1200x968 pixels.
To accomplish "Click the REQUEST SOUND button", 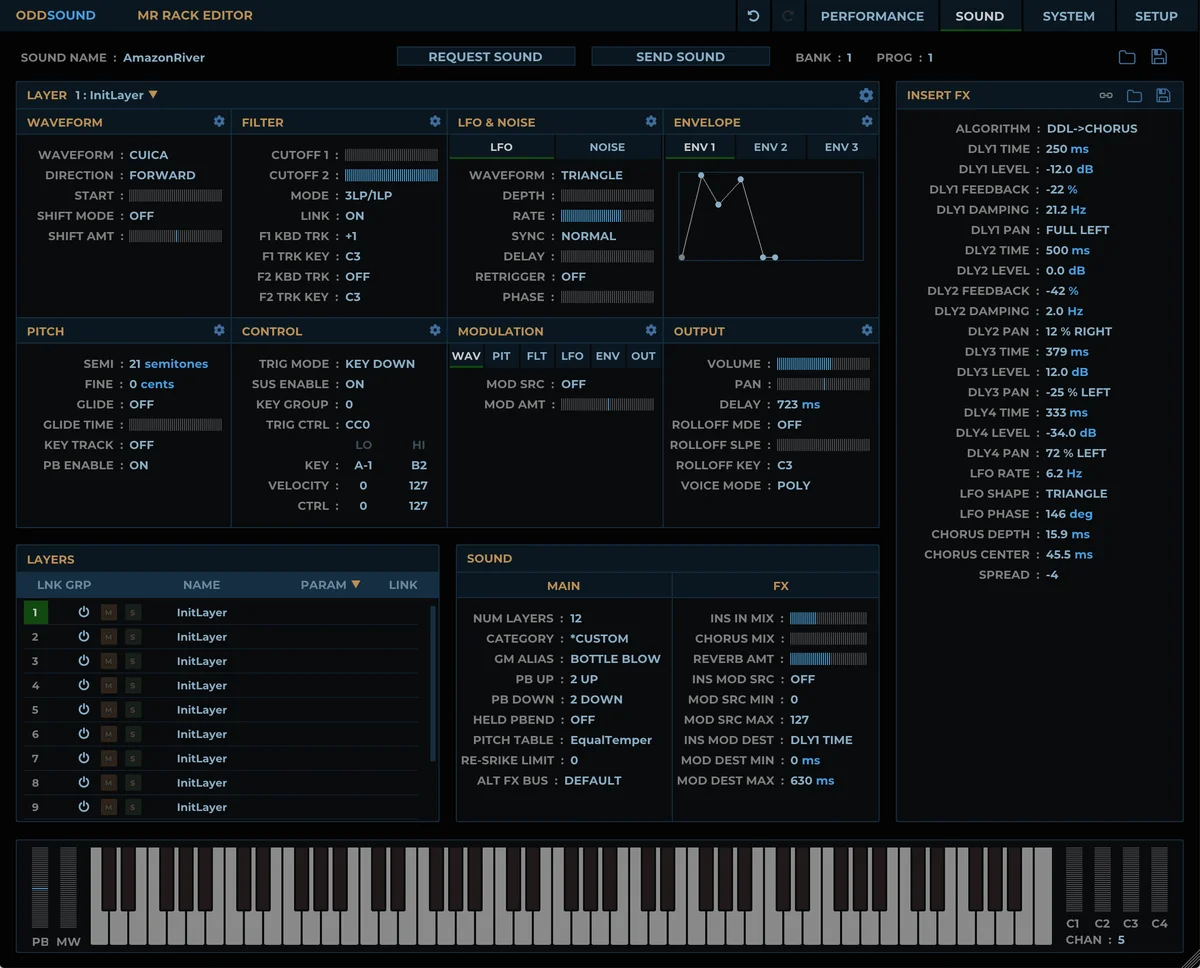I will click(x=485, y=57).
